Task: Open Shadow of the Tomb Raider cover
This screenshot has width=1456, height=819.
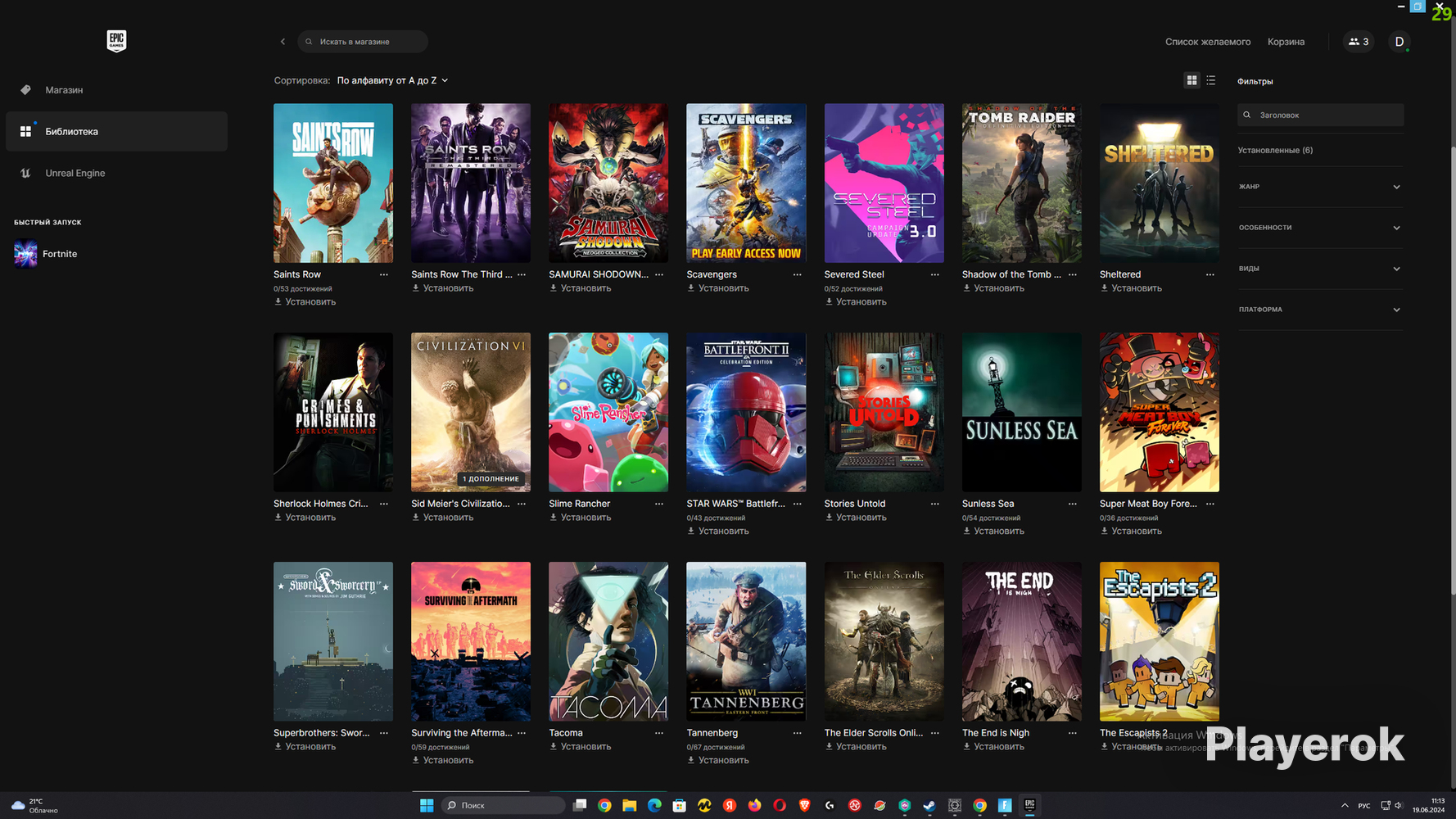Action: [x=1022, y=183]
